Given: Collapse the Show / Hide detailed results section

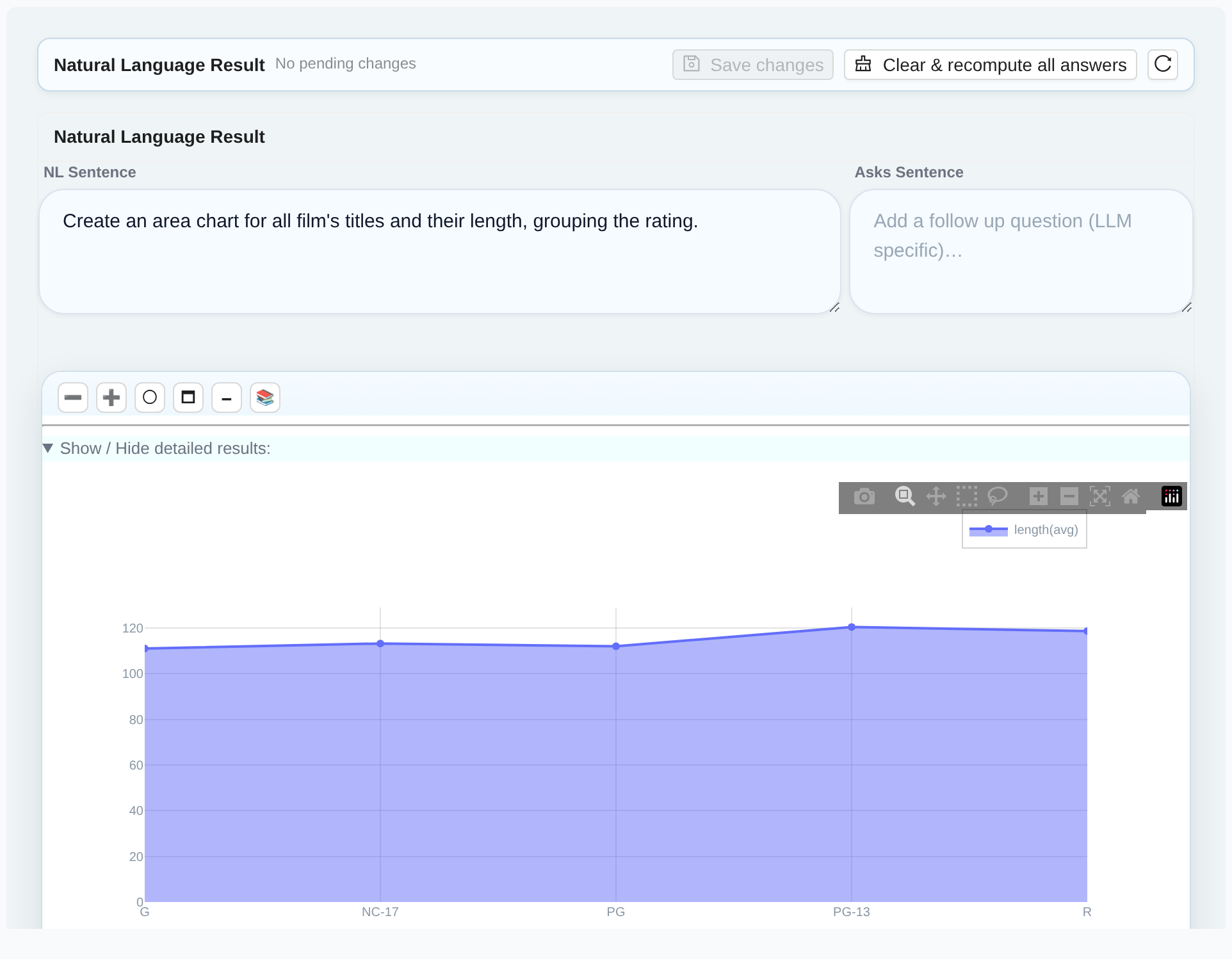Looking at the screenshot, I should tap(157, 448).
